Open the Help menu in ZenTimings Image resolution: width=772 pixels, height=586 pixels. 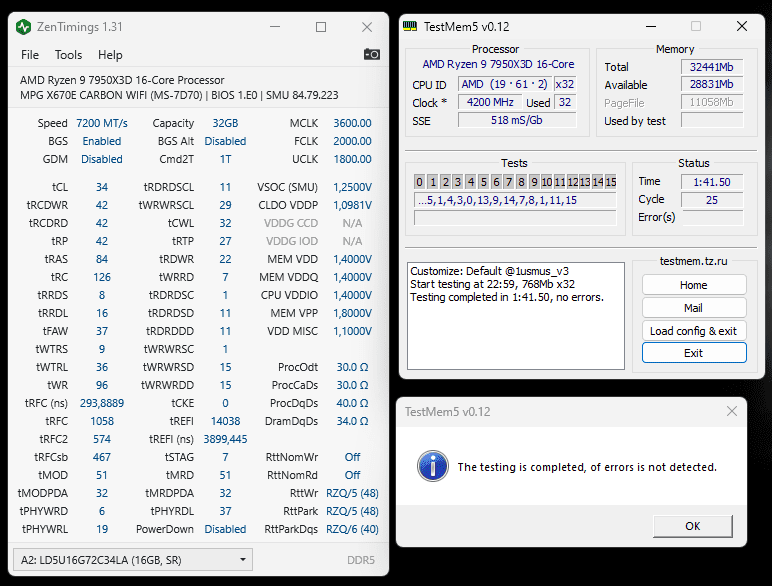point(110,55)
